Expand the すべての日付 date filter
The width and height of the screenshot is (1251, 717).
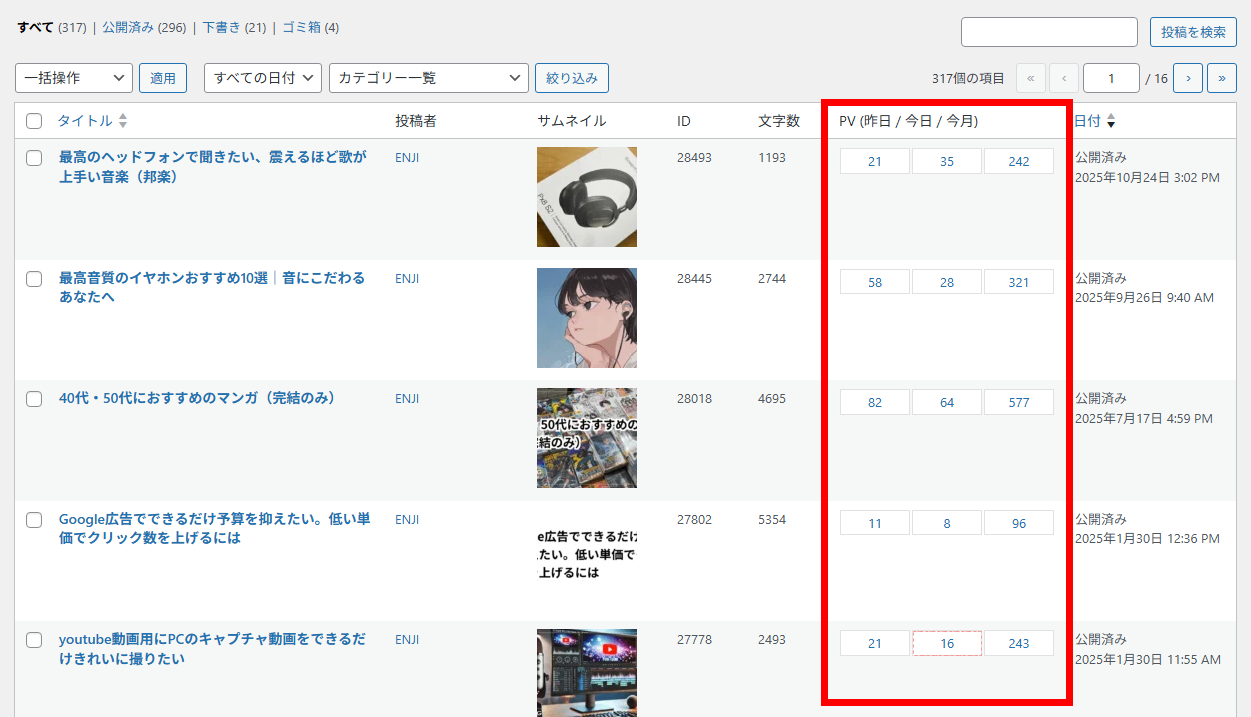point(263,78)
